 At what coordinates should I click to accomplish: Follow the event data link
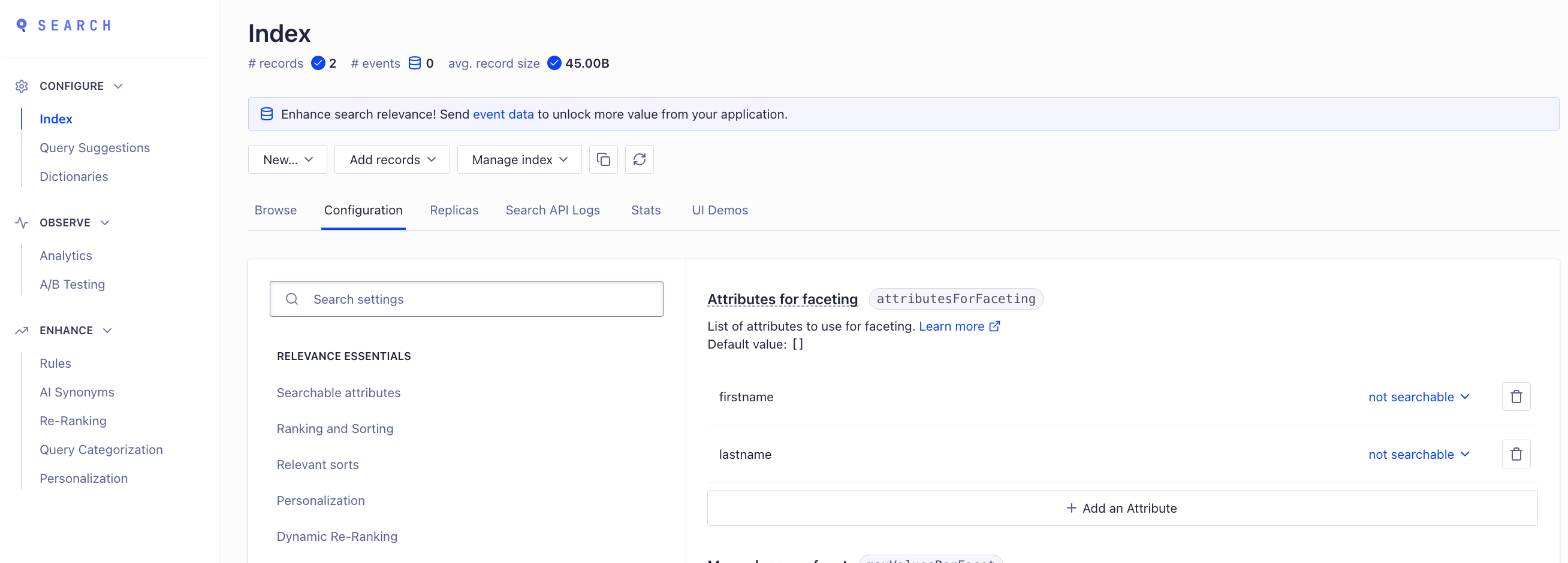[503, 114]
